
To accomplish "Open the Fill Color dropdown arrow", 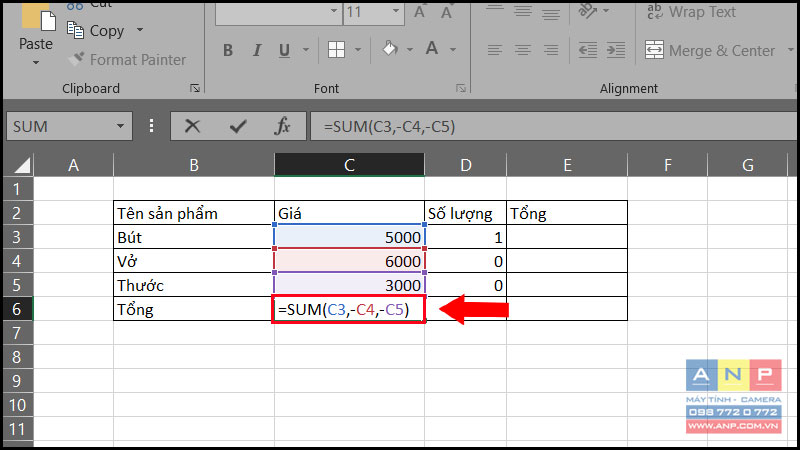I will [x=410, y=50].
